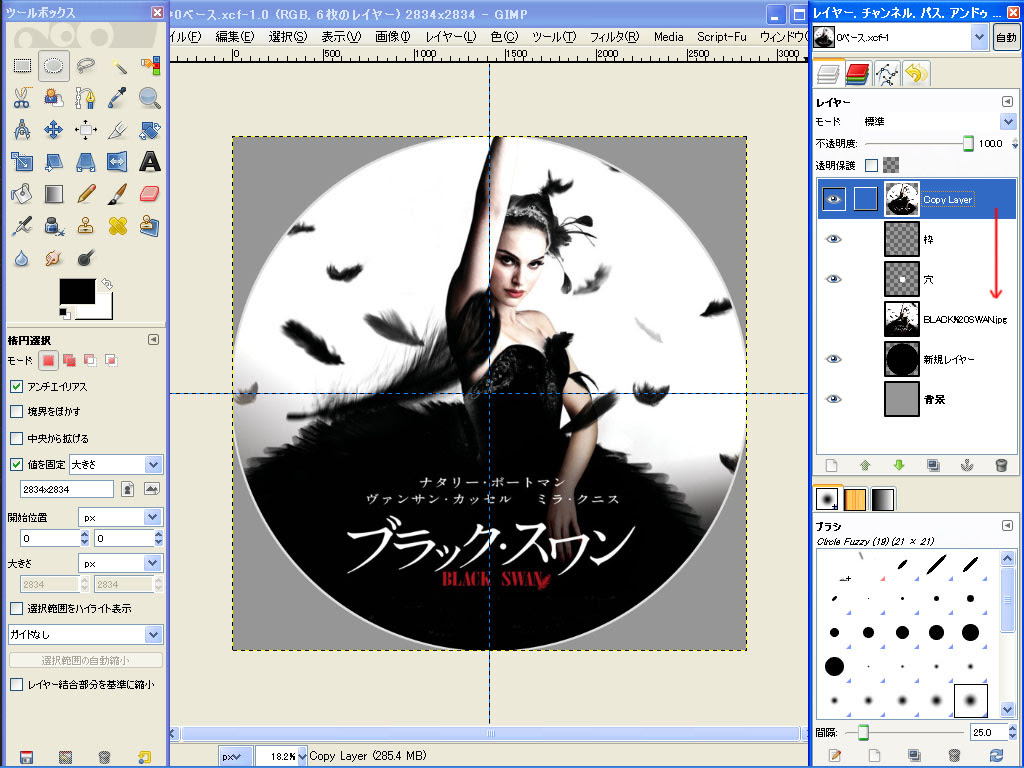Hide the Copy Layer eye icon
1024x768 pixels.
tap(833, 199)
